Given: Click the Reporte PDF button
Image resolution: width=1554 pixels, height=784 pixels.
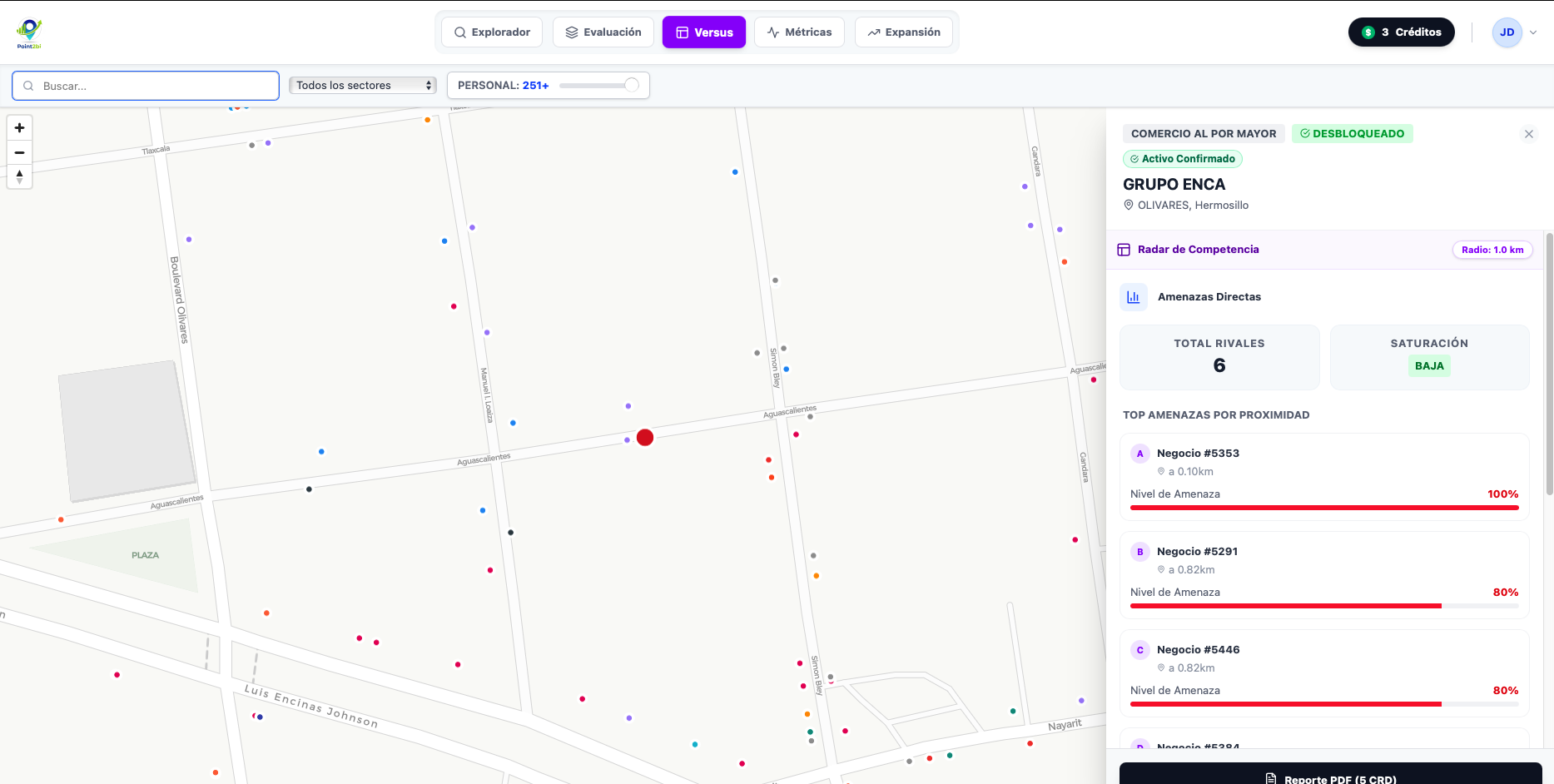Looking at the screenshot, I should point(1330,776).
